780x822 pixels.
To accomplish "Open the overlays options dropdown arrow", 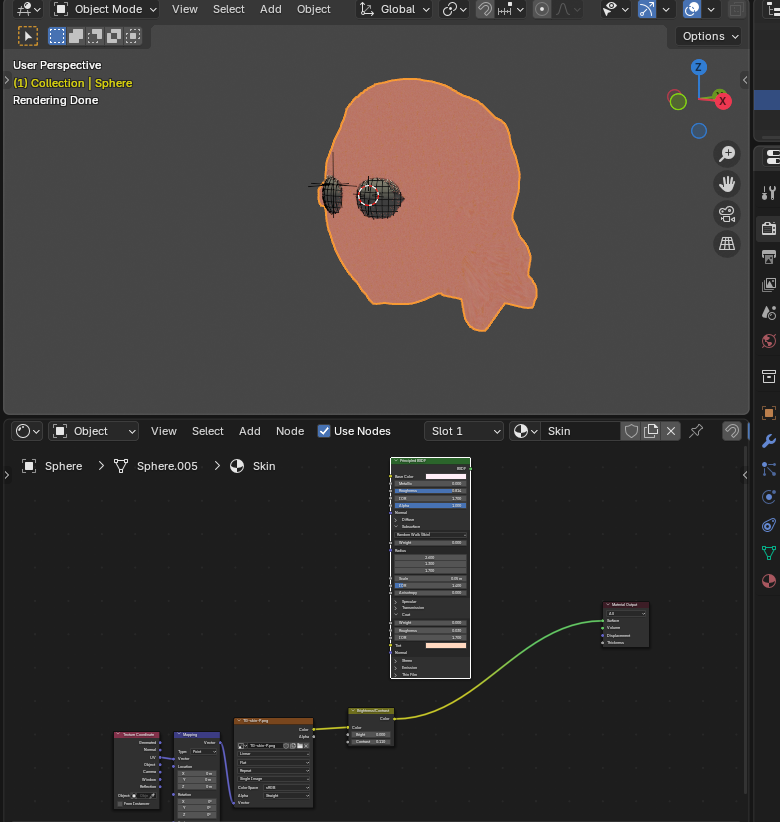I will (x=711, y=9).
